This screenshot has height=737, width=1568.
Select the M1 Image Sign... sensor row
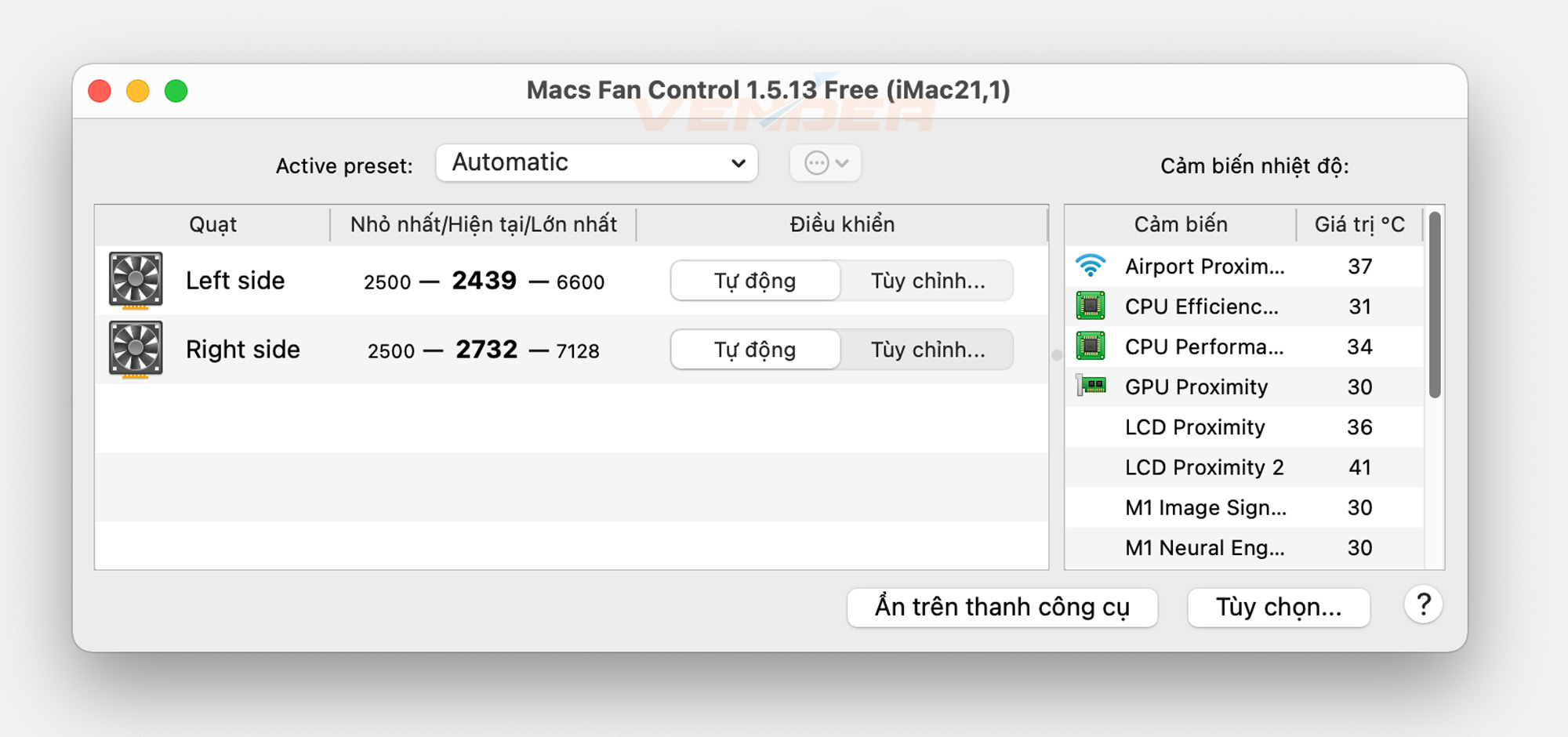click(x=1244, y=507)
